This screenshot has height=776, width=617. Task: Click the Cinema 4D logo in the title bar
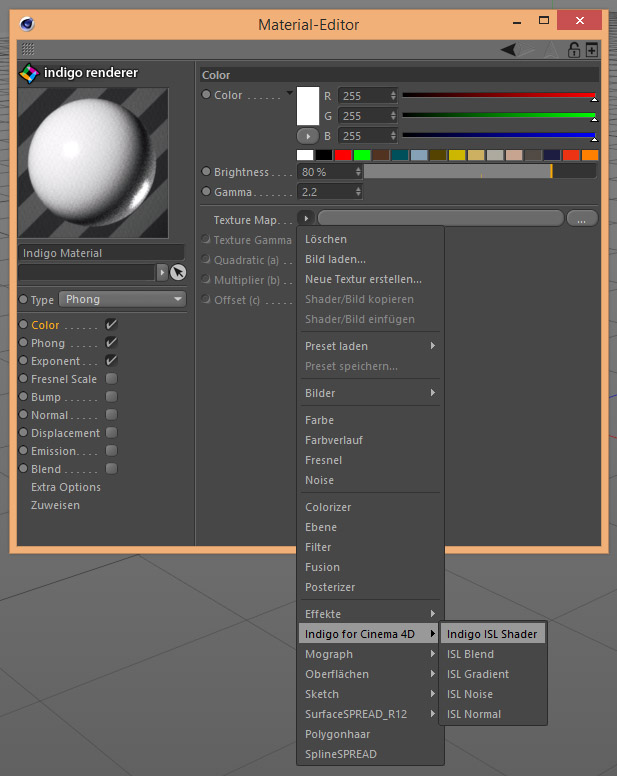coord(24,24)
